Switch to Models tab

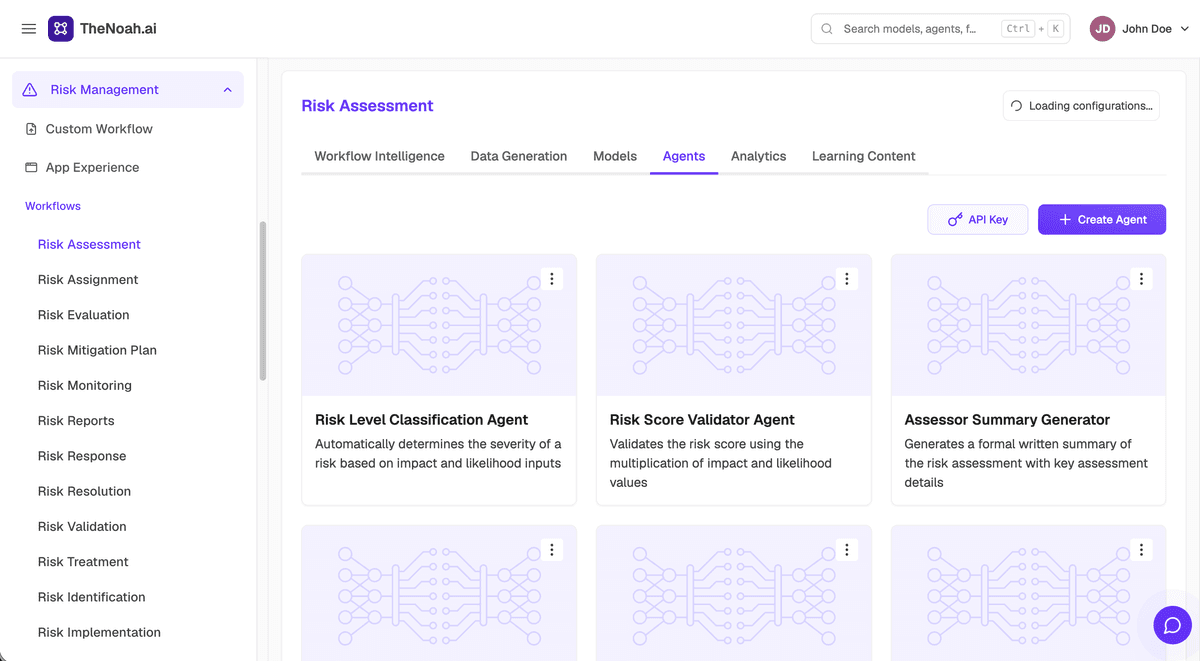[615, 156]
